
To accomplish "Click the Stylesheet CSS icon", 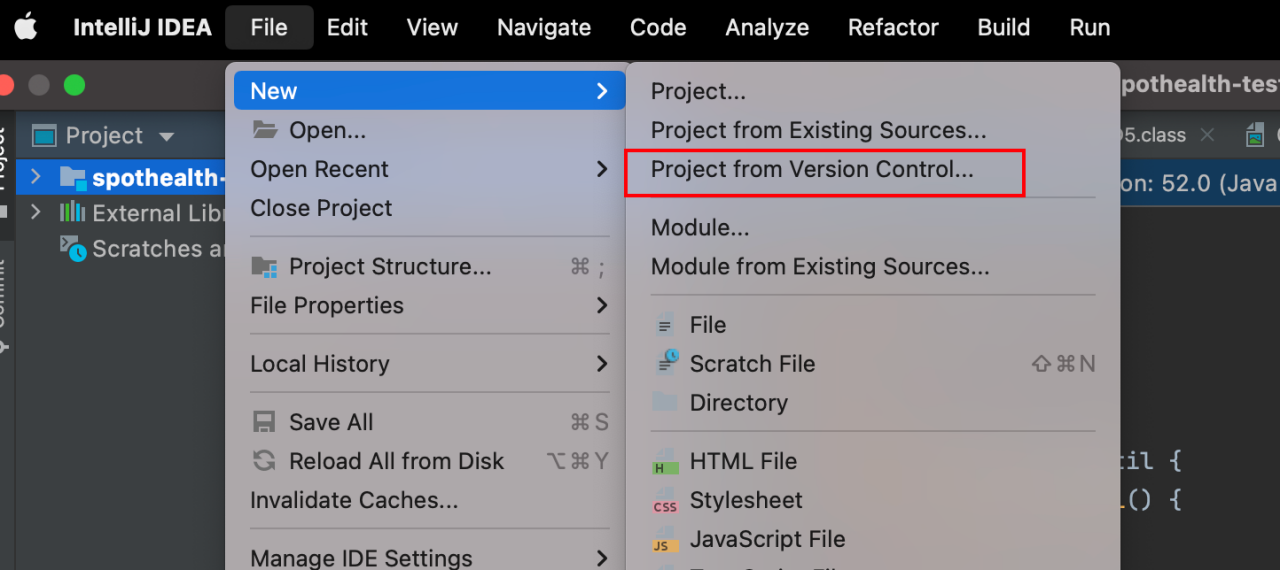I will click(x=665, y=501).
